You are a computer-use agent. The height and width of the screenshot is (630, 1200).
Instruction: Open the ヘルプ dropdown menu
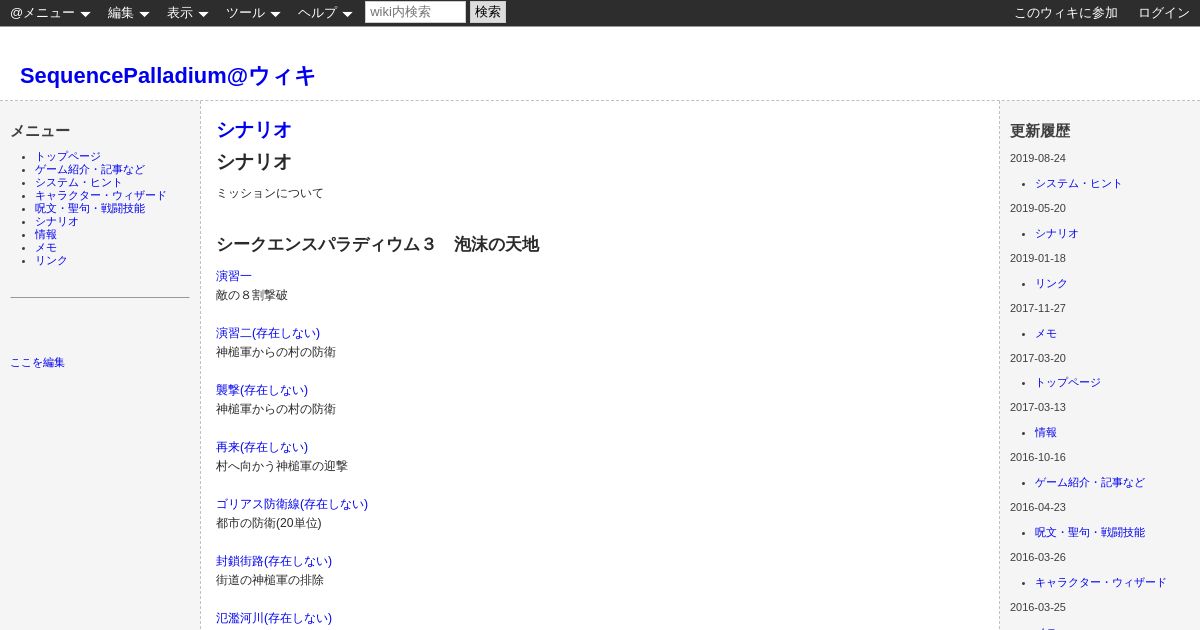pyautogui.click(x=325, y=13)
